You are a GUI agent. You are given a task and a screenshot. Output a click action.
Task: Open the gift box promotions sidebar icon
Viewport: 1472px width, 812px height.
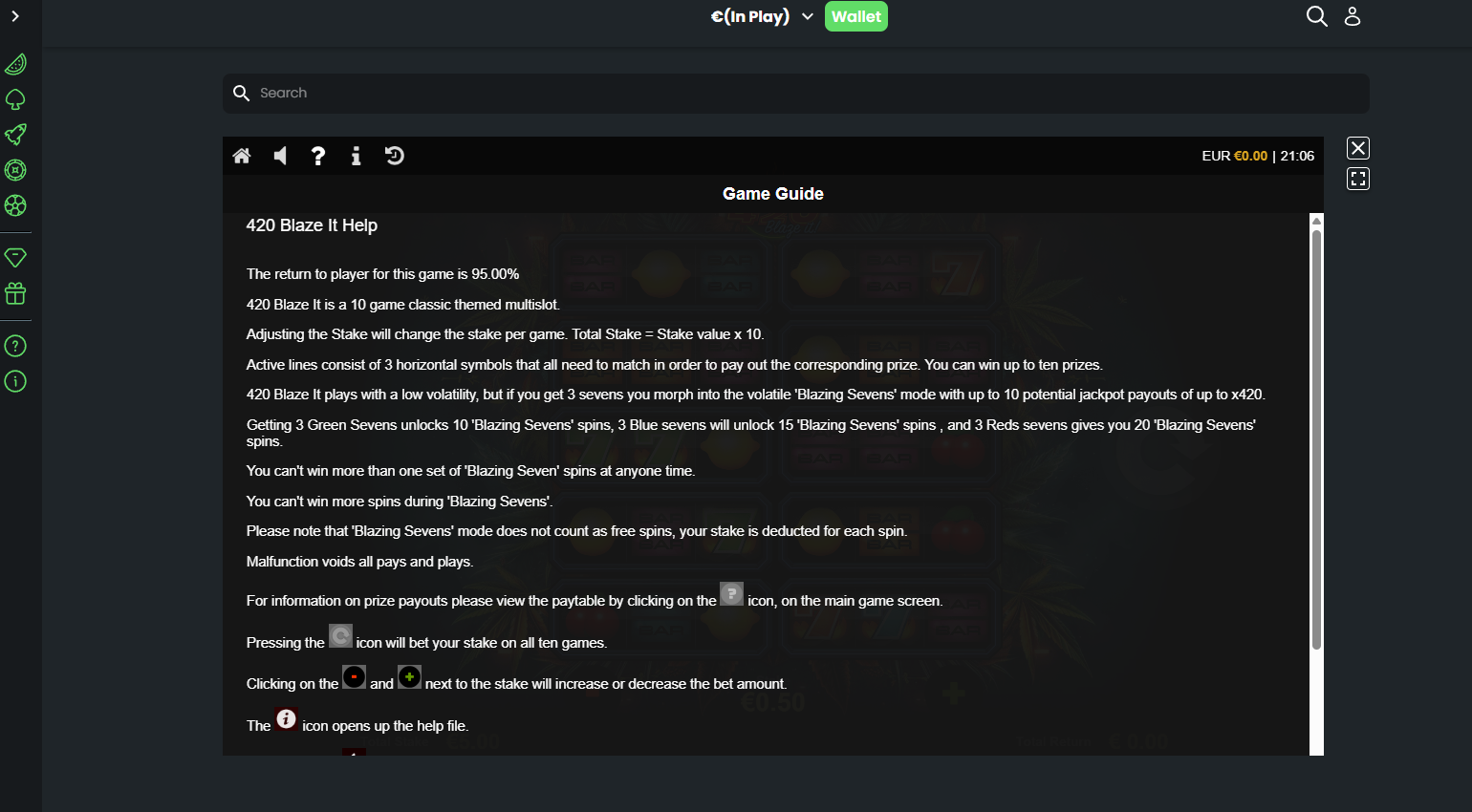click(x=15, y=293)
